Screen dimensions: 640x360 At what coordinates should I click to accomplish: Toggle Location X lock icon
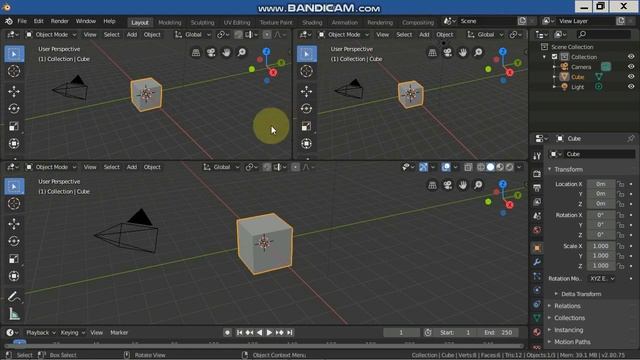[x=620, y=184]
